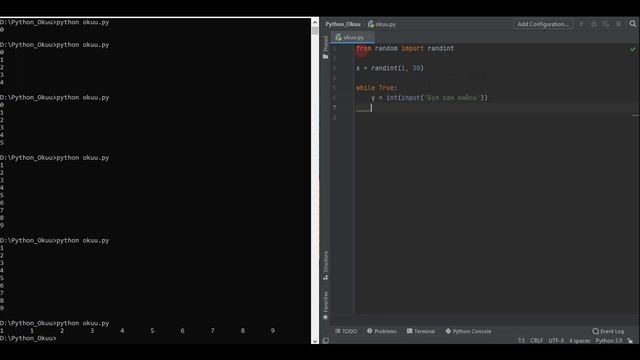Click the last command prompt line D:\Python_Okuu>

click(x=28, y=338)
